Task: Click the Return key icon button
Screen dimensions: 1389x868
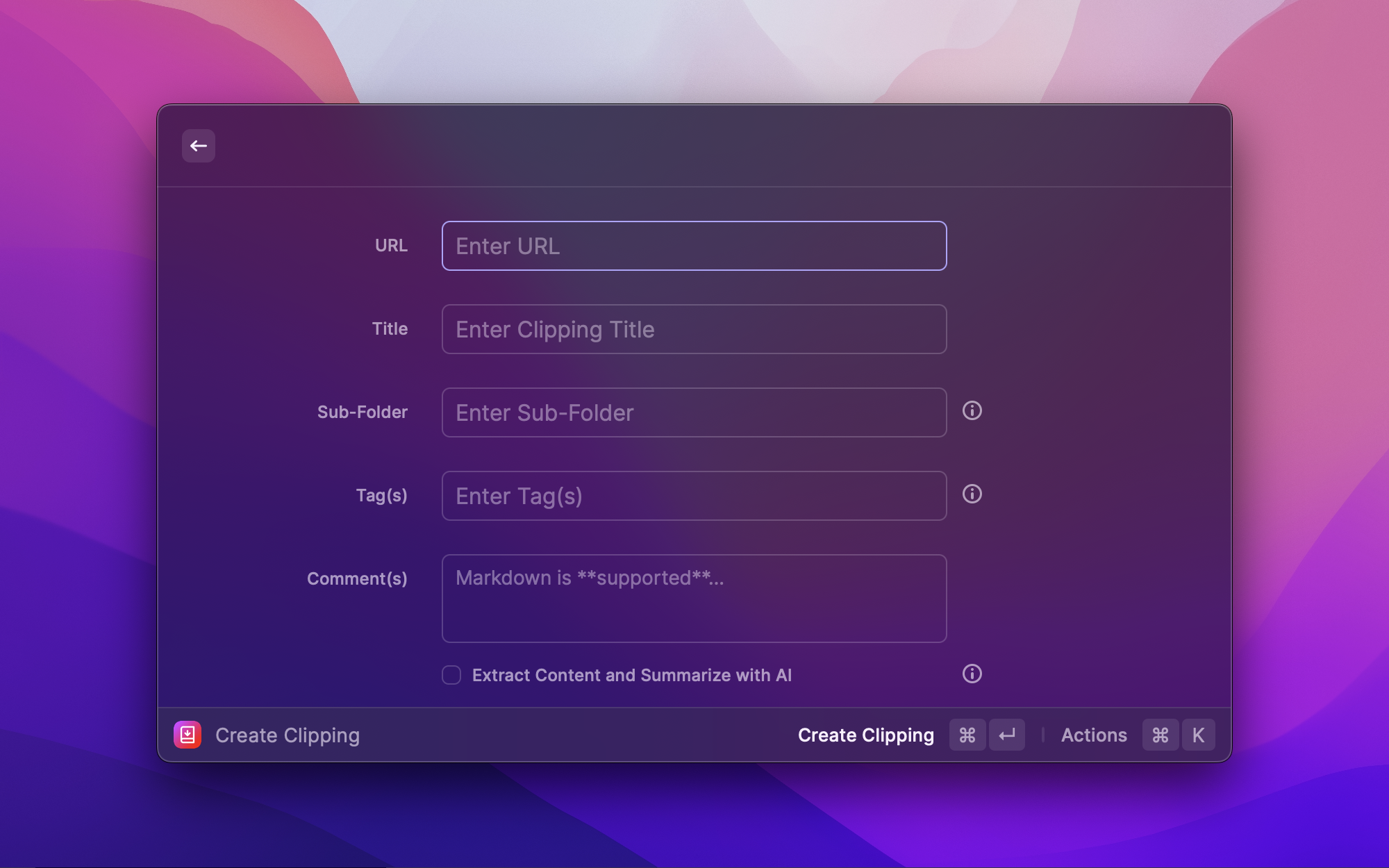Action: (1007, 735)
